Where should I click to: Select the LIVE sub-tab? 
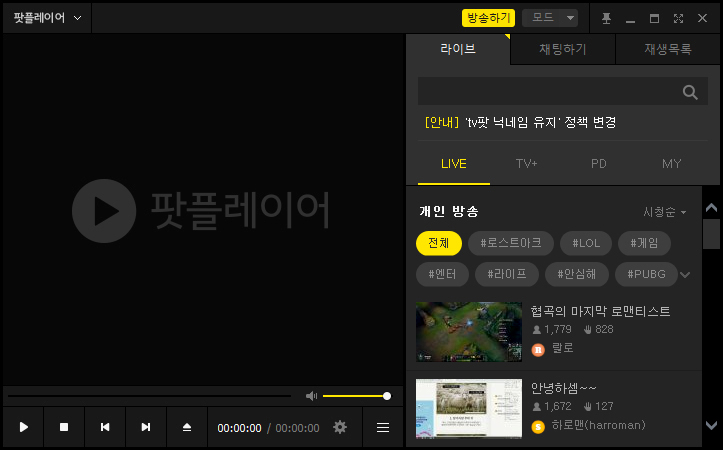tap(454, 164)
